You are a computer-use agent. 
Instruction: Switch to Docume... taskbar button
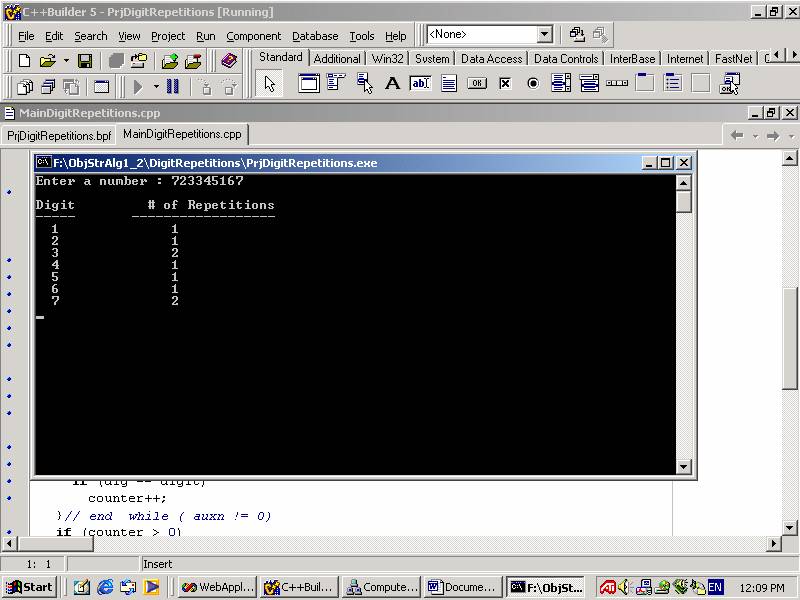[462, 587]
